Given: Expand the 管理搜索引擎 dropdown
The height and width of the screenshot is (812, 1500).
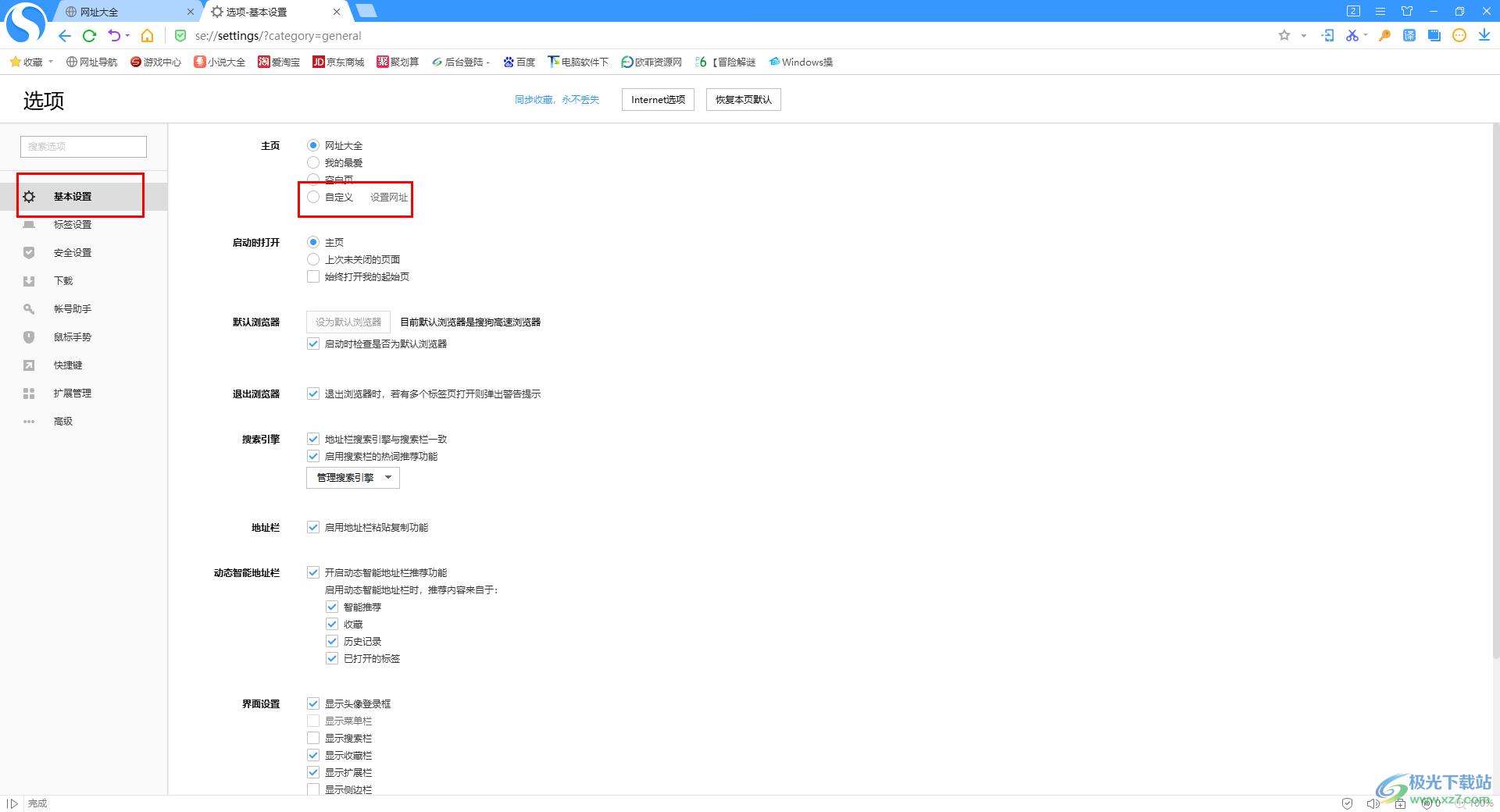Looking at the screenshot, I should tap(353, 478).
